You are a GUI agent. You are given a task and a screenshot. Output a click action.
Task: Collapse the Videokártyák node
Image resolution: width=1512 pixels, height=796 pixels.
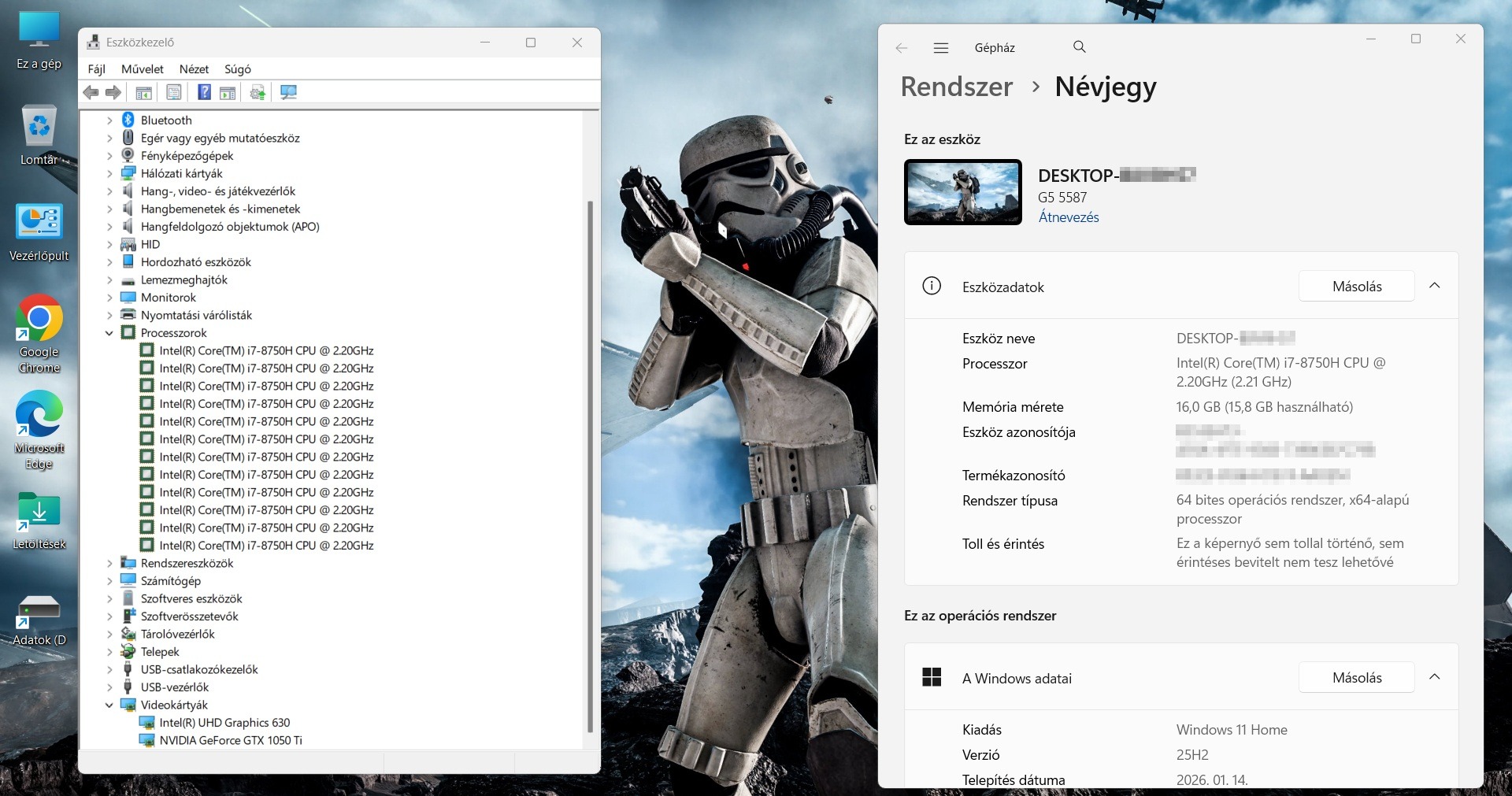pyautogui.click(x=109, y=705)
